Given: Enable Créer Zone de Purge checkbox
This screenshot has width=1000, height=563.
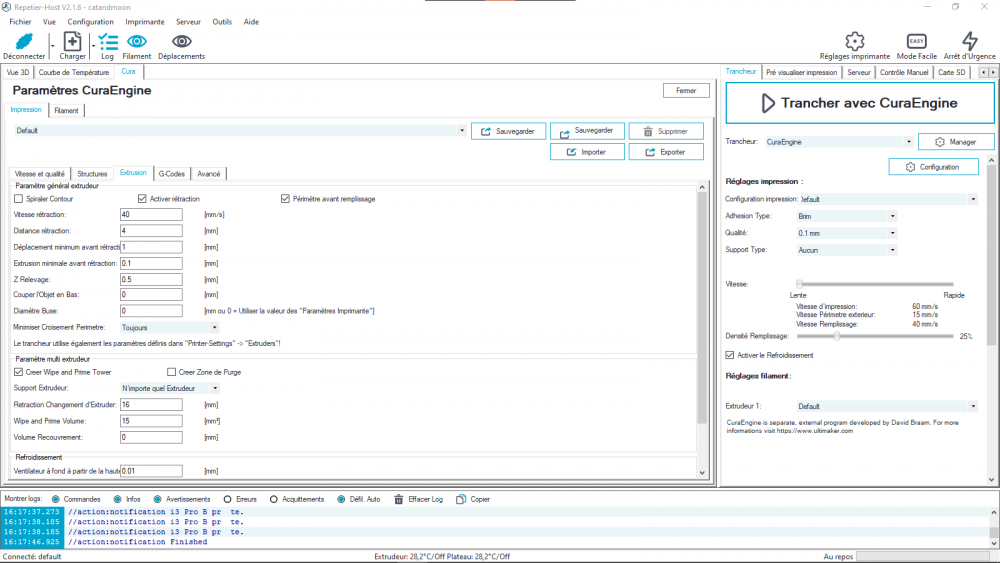Looking at the screenshot, I should [172, 372].
